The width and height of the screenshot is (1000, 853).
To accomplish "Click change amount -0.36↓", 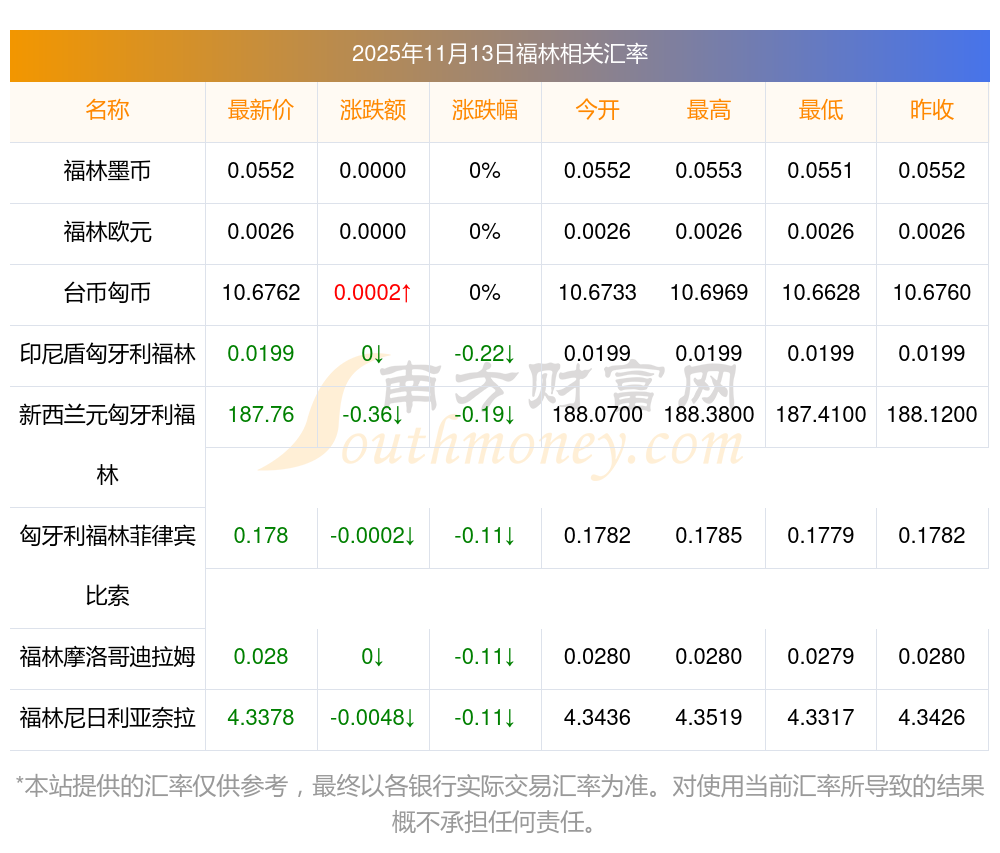I will coord(372,414).
